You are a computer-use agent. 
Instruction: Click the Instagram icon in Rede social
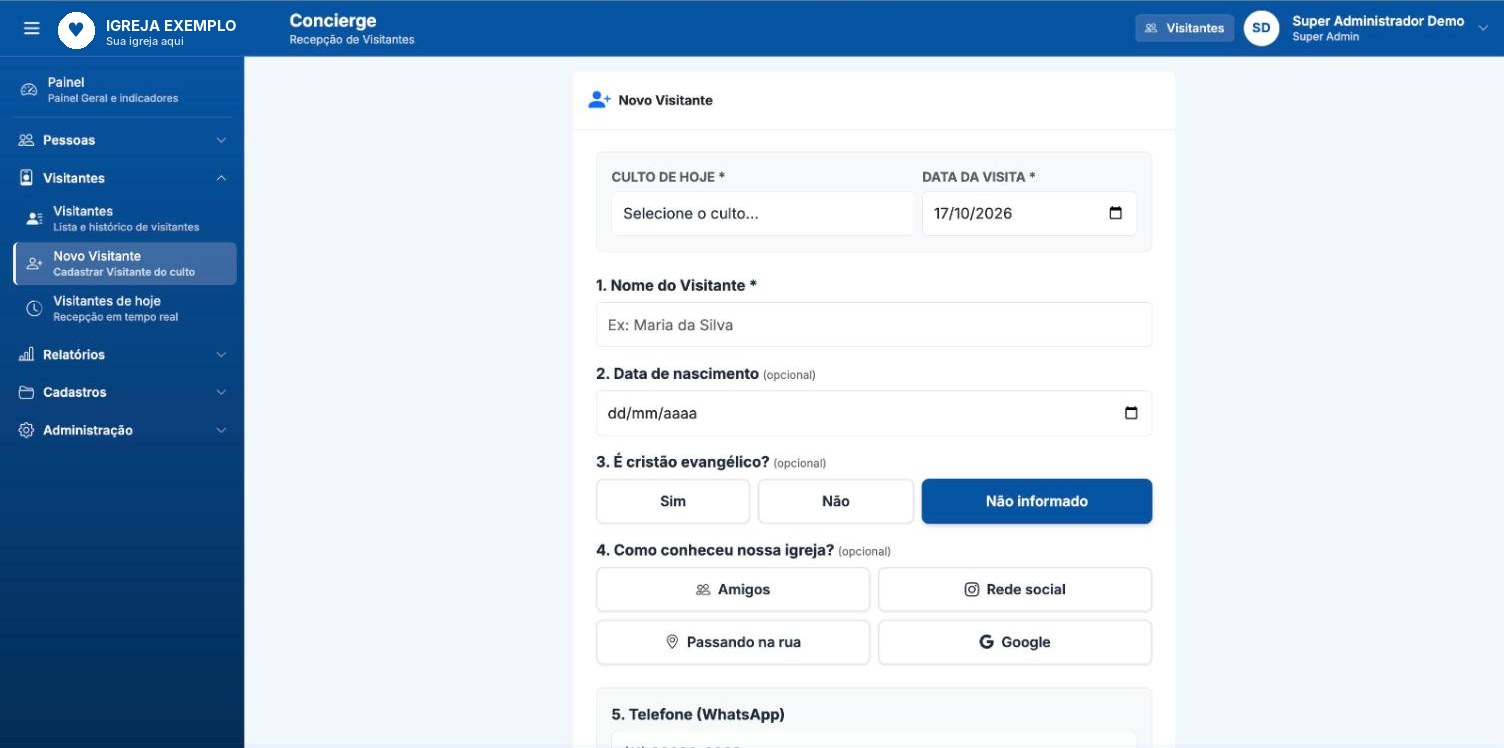pos(971,590)
